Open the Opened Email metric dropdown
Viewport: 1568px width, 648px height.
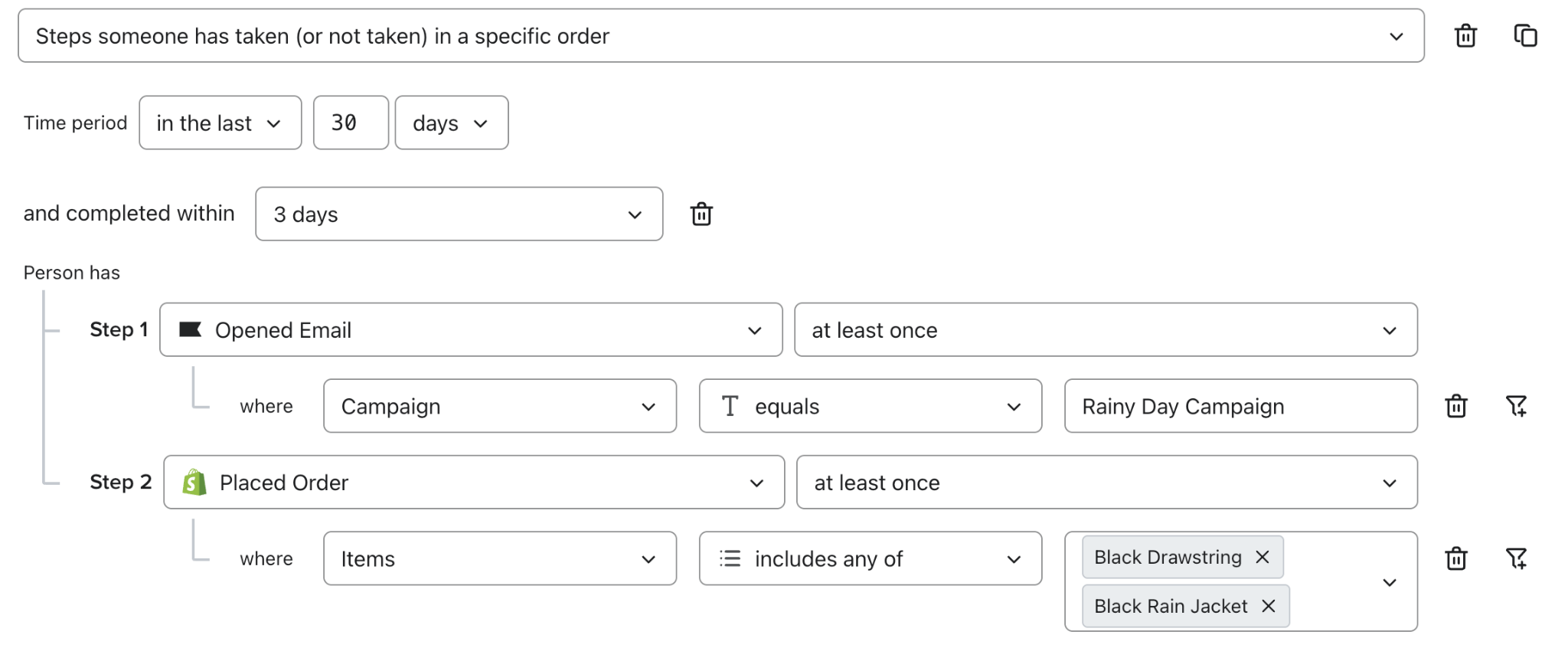[x=470, y=330]
